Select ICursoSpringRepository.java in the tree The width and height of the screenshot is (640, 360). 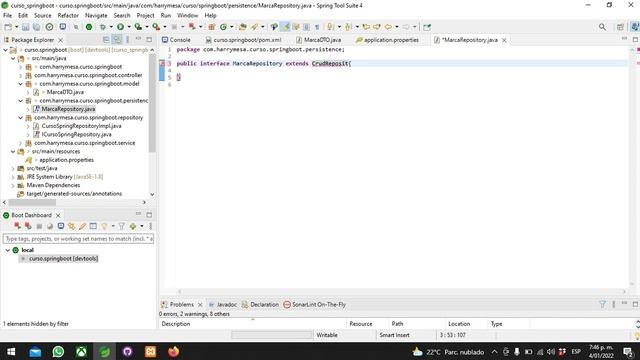tap(76, 134)
